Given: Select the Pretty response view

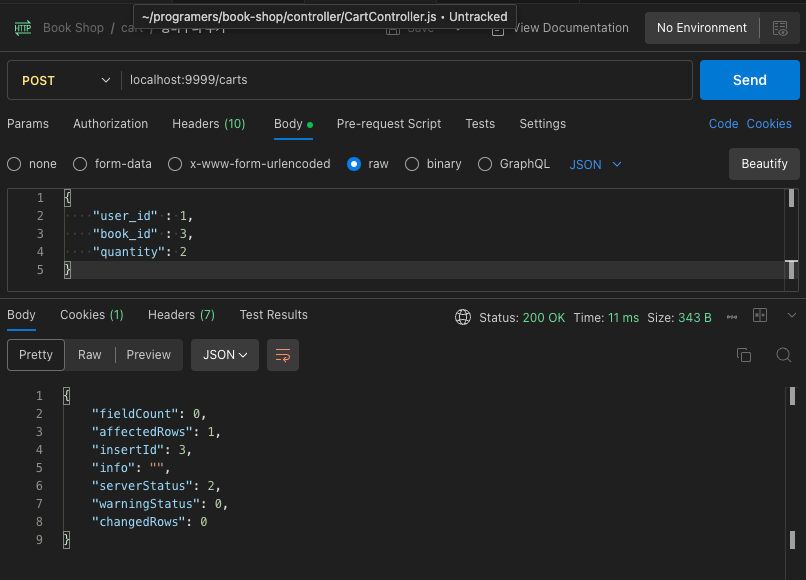Looking at the screenshot, I should [x=36, y=355].
